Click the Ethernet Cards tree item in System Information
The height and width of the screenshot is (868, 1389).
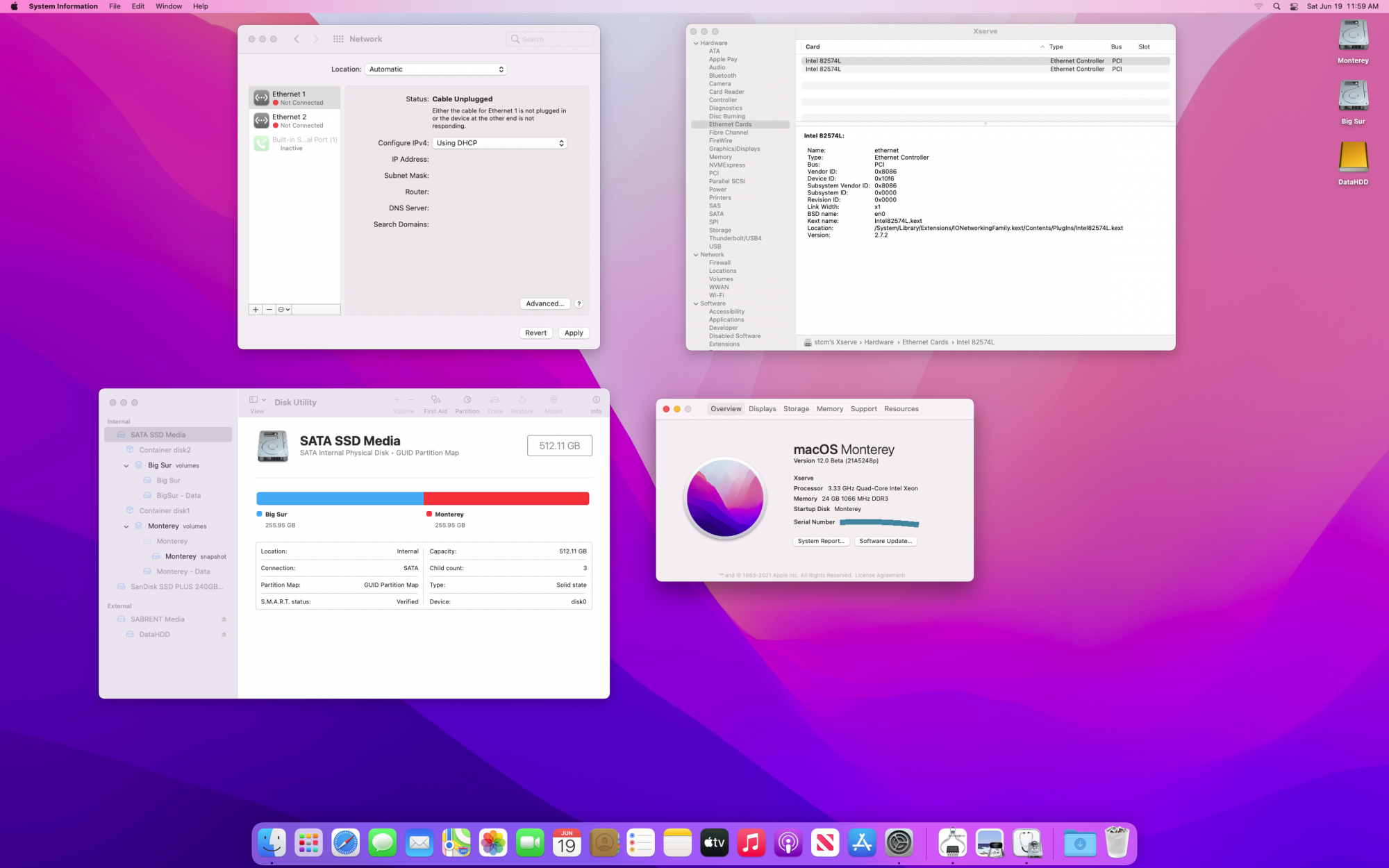[731, 124]
